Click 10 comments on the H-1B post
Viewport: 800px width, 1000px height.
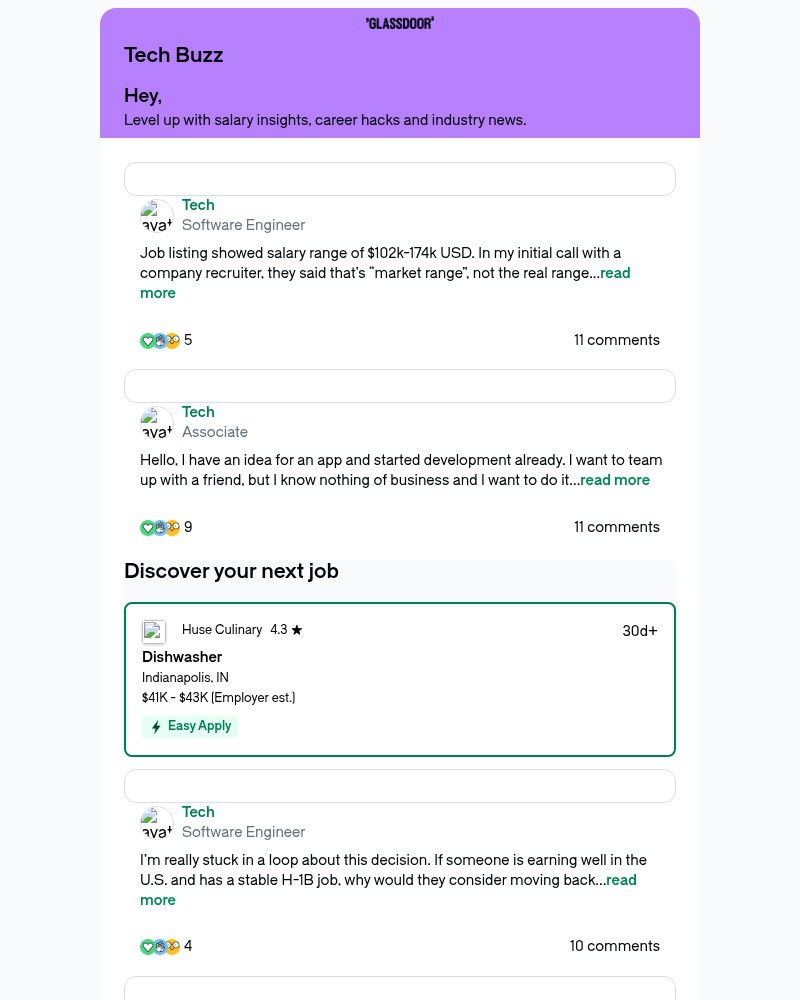[614, 946]
